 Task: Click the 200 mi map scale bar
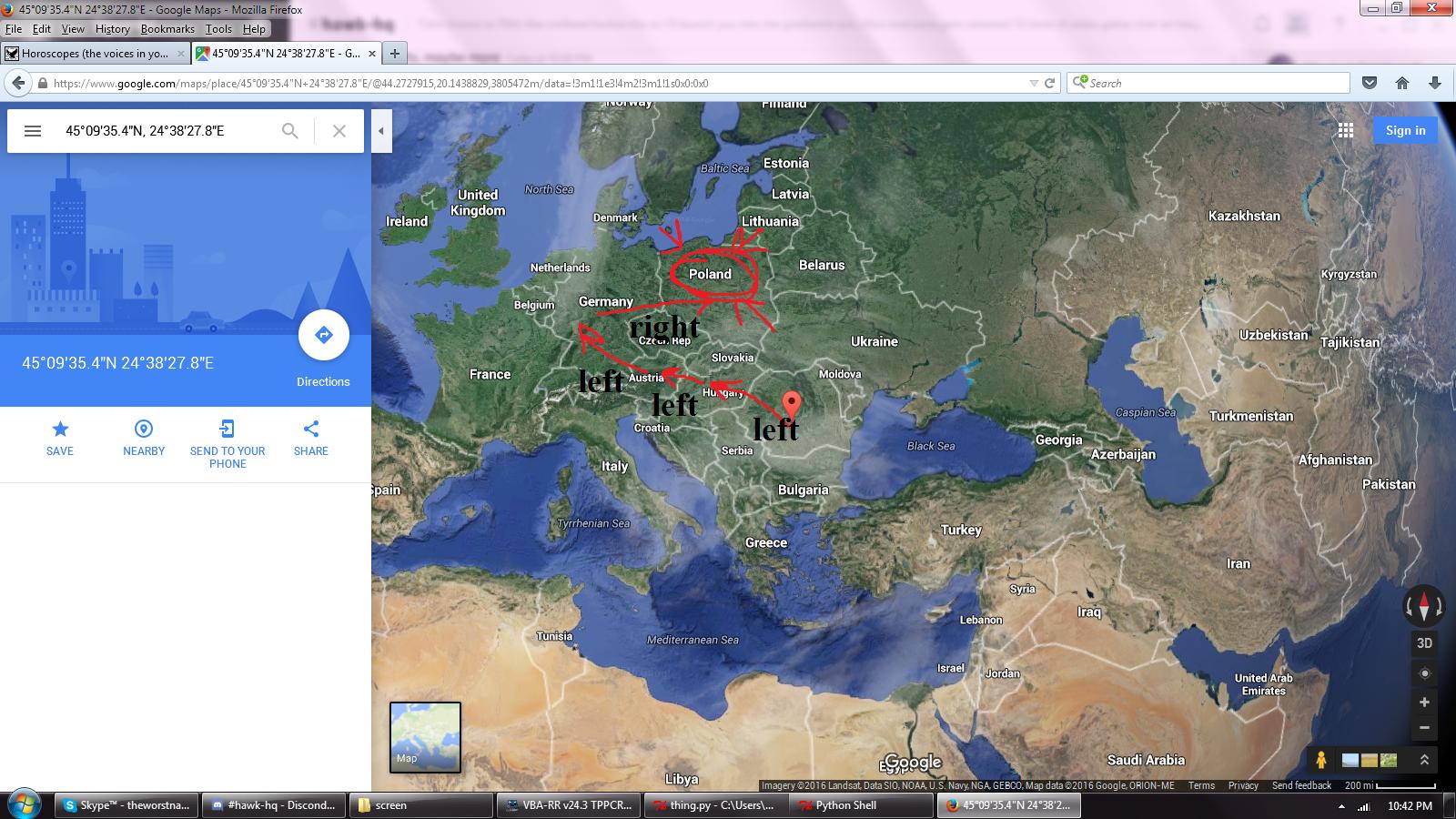pyautogui.click(x=1390, y=785)
